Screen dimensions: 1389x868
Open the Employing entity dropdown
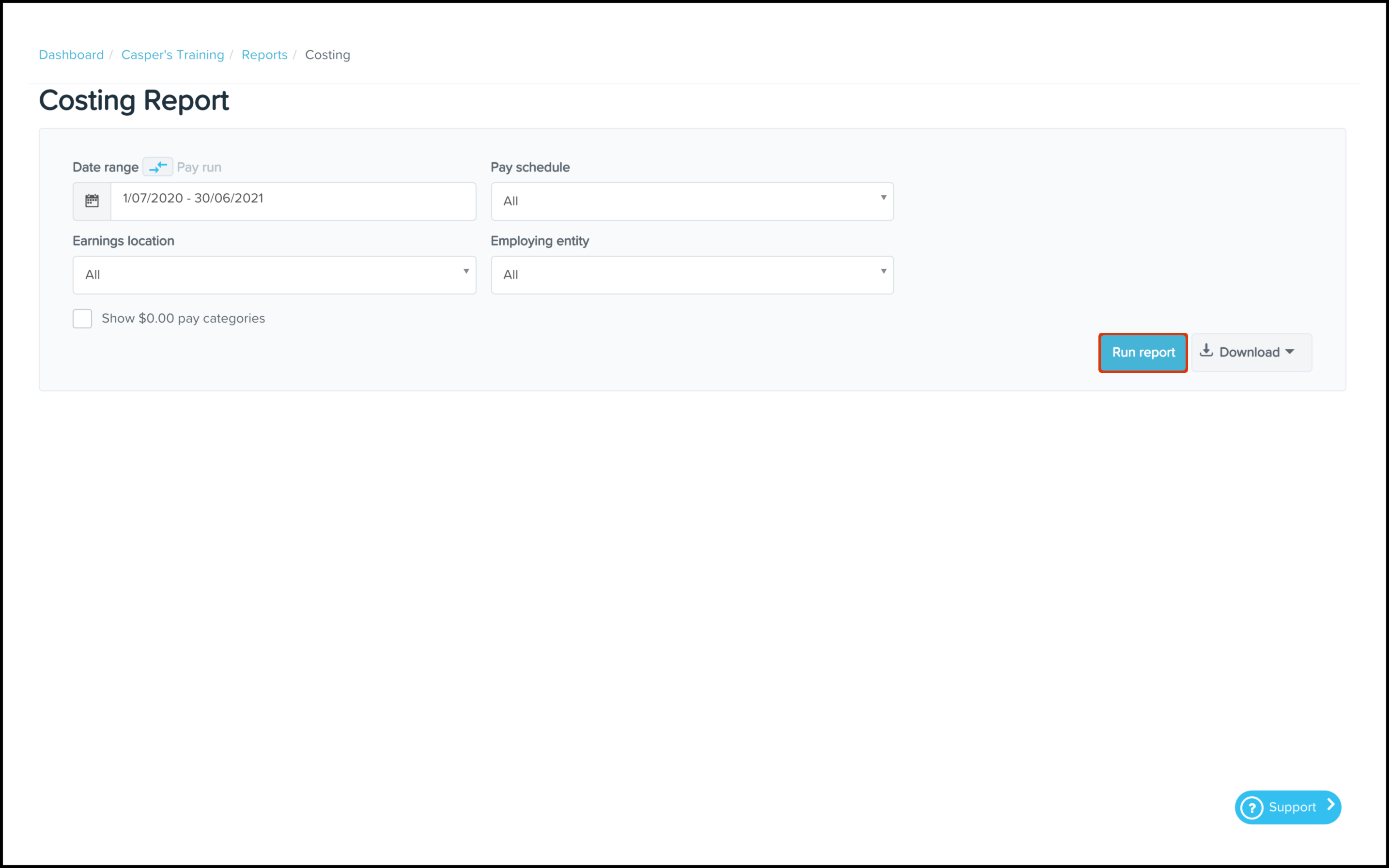pos(692,275)
